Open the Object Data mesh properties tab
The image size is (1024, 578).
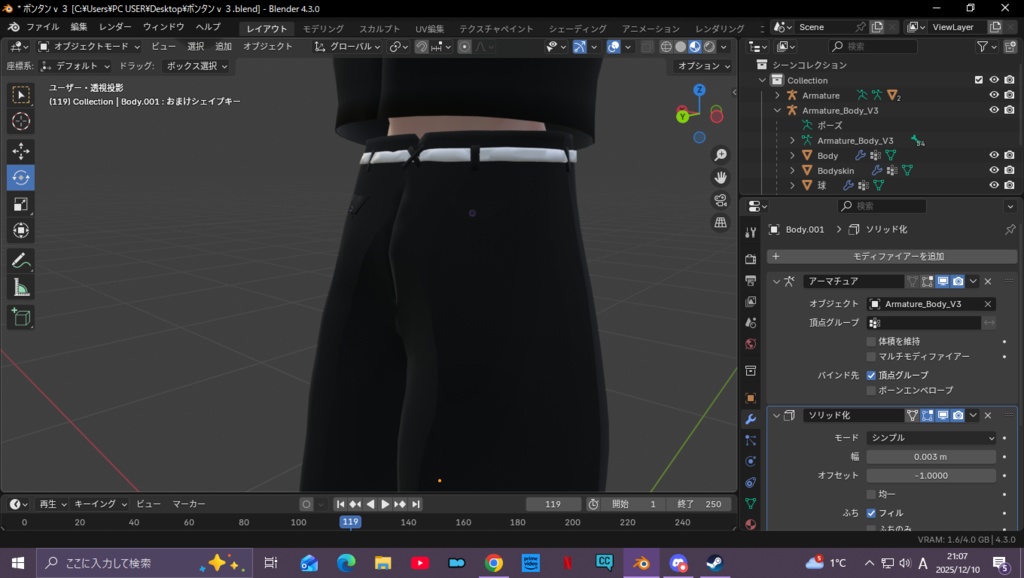pyautogui.click(x=750, y=504)
